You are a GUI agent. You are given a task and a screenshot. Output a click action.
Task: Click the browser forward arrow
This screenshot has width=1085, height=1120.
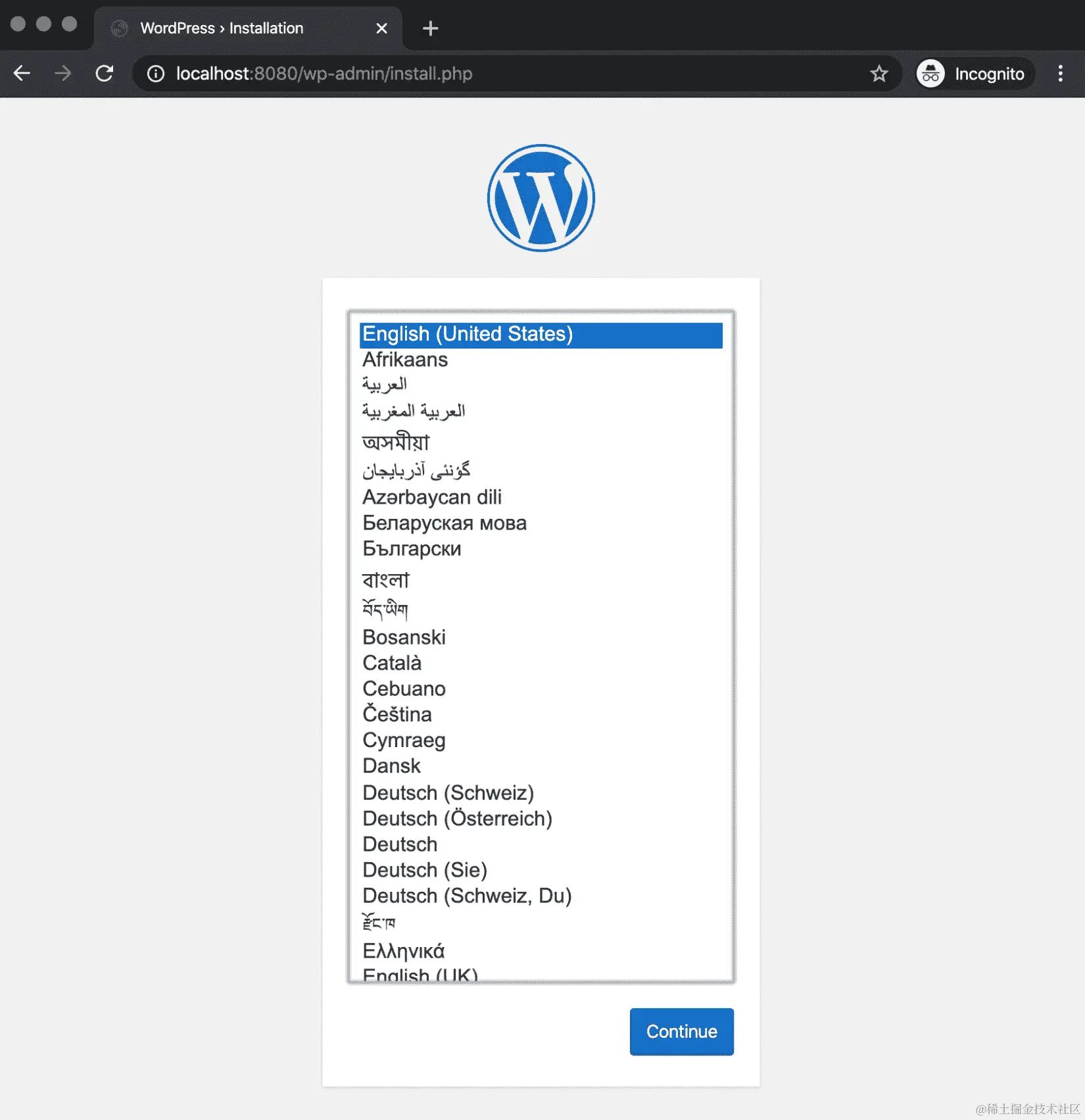tap(63, 74)
